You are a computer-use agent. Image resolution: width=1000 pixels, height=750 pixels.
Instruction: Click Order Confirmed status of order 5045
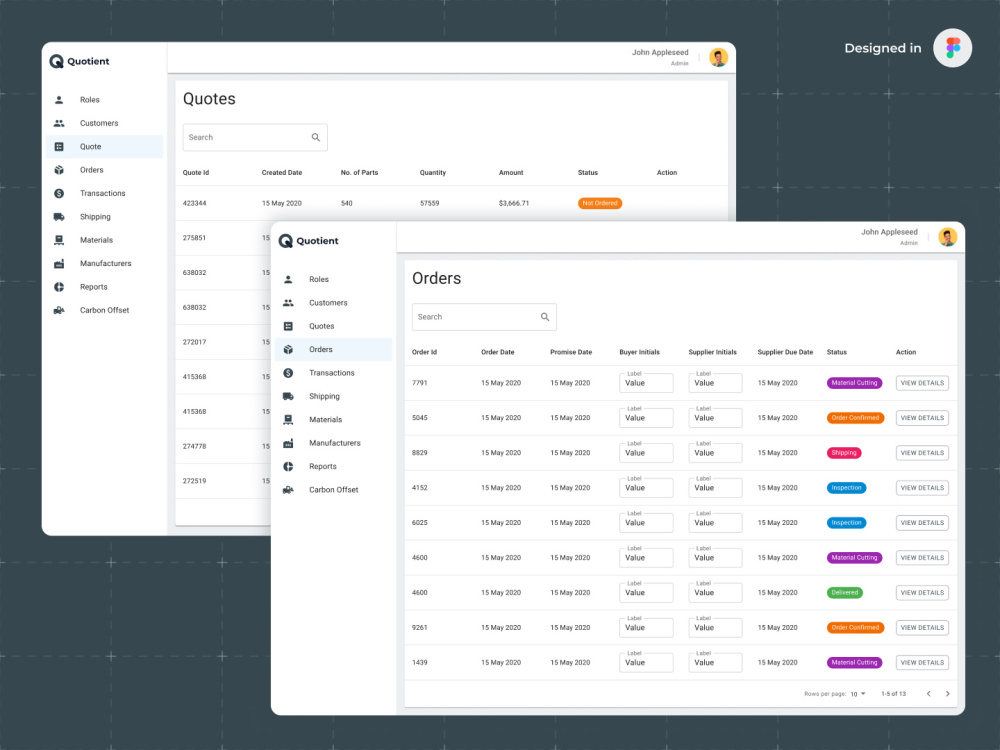pyautogui.click(x=855, y=418)
